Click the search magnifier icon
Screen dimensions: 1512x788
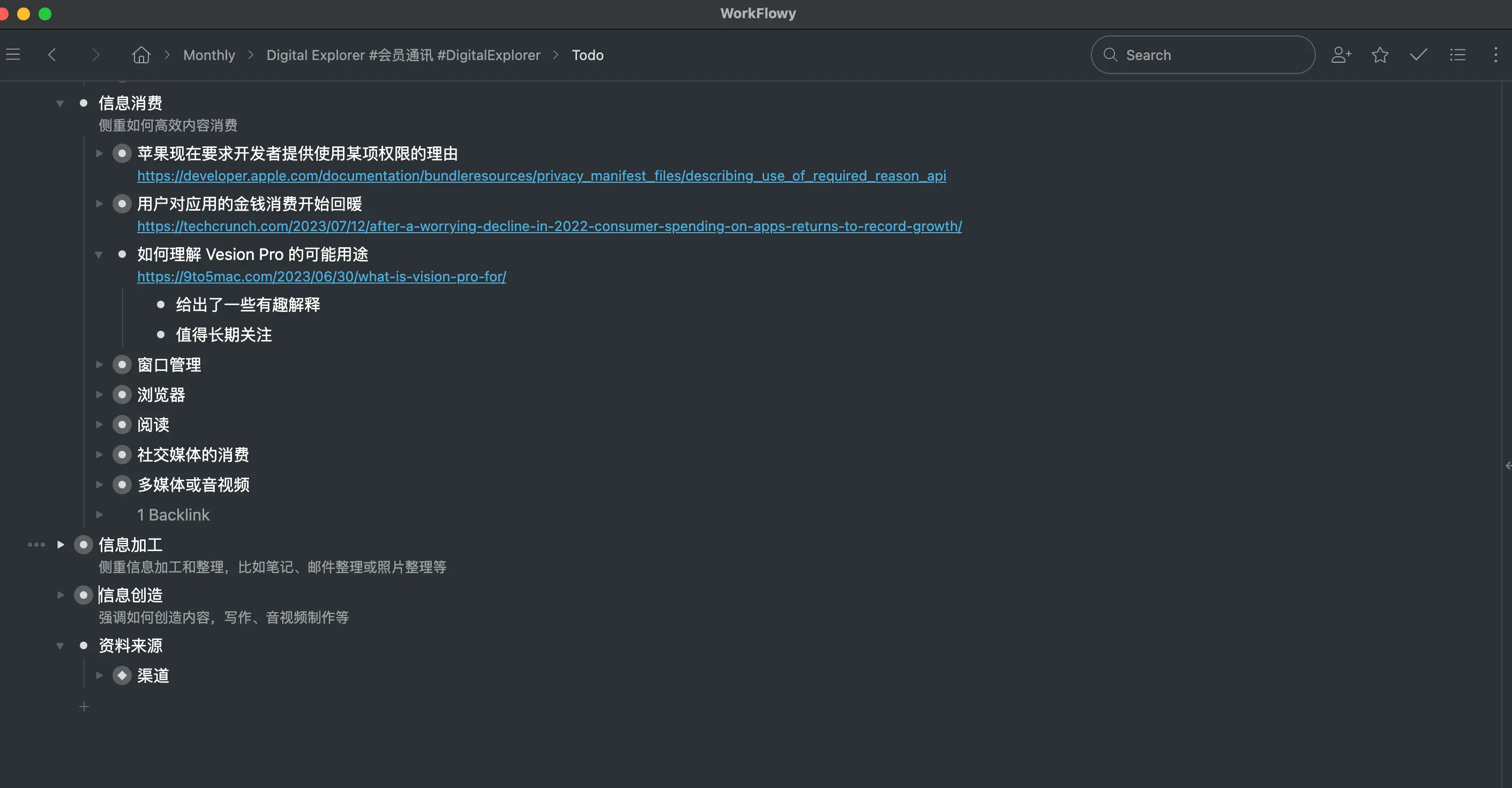point(1110,55)
